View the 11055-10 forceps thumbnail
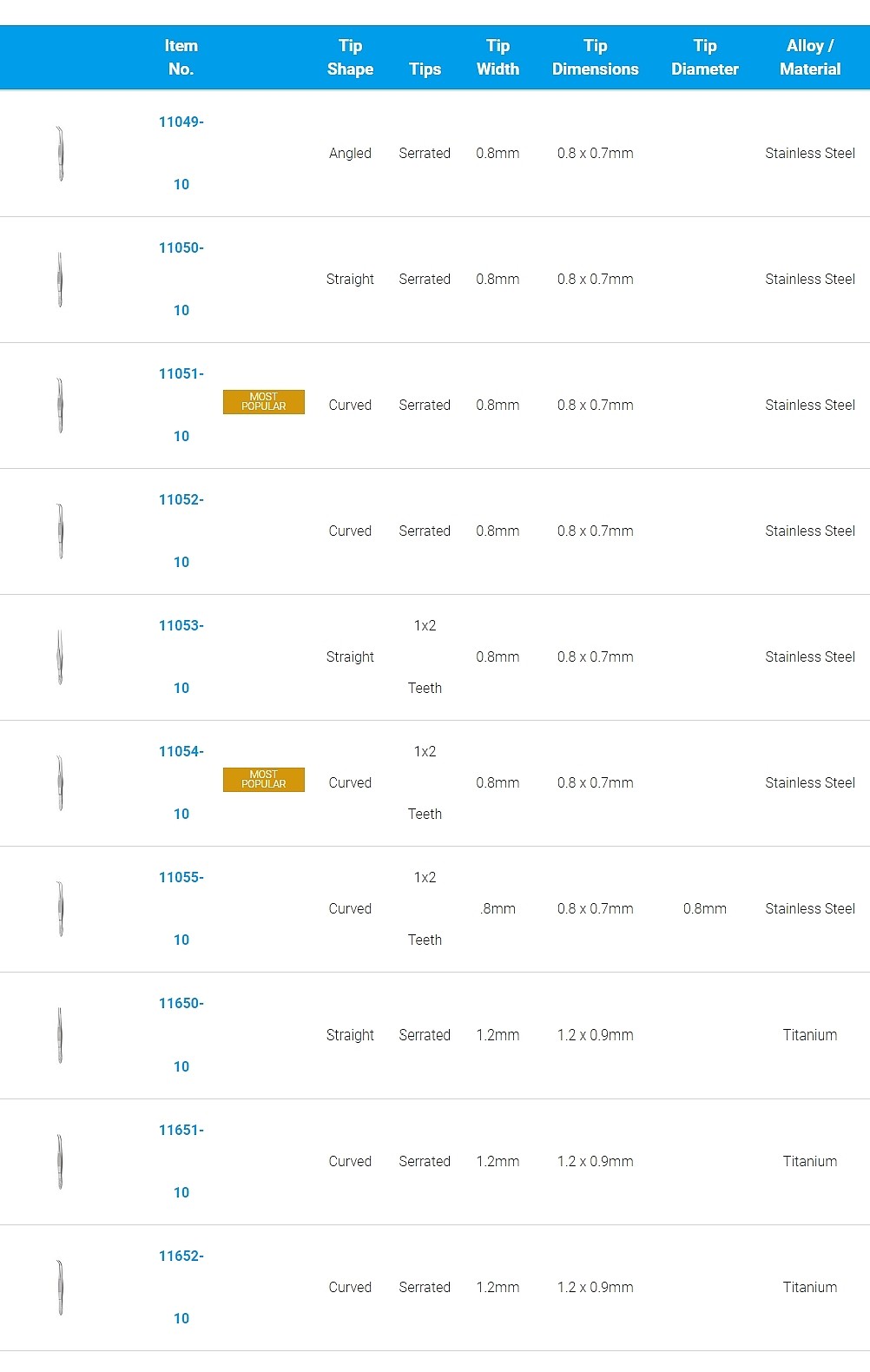The height and width of the screenshot is (1372, 870). pos(60,909)
